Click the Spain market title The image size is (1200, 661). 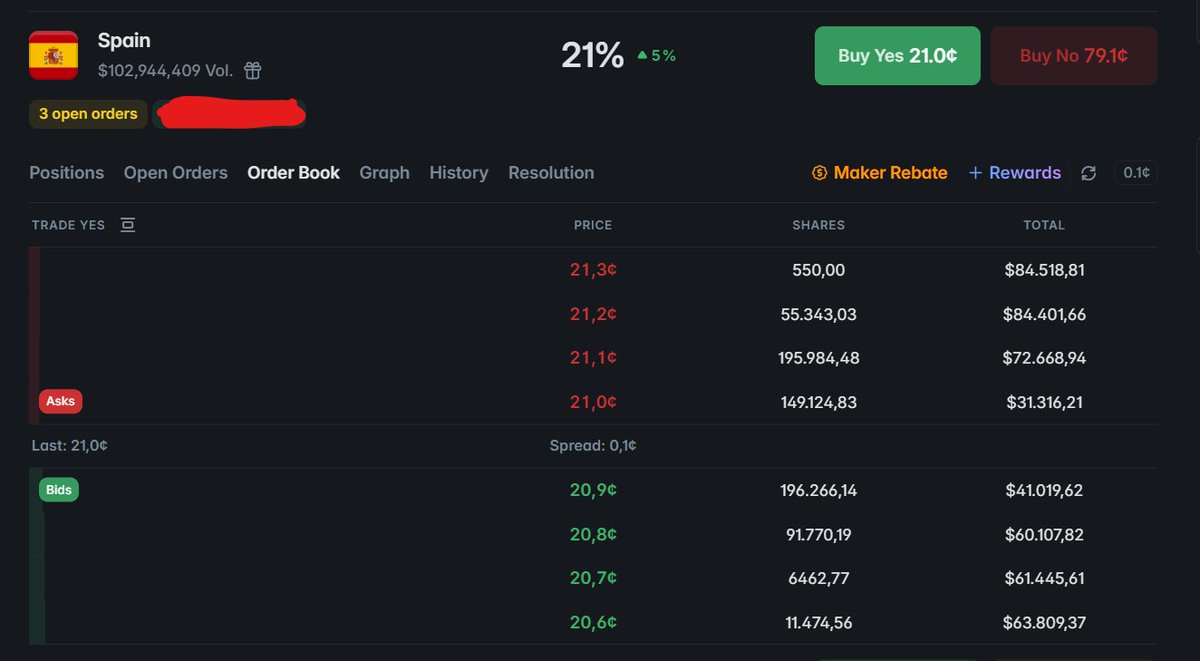pos(124,41)
